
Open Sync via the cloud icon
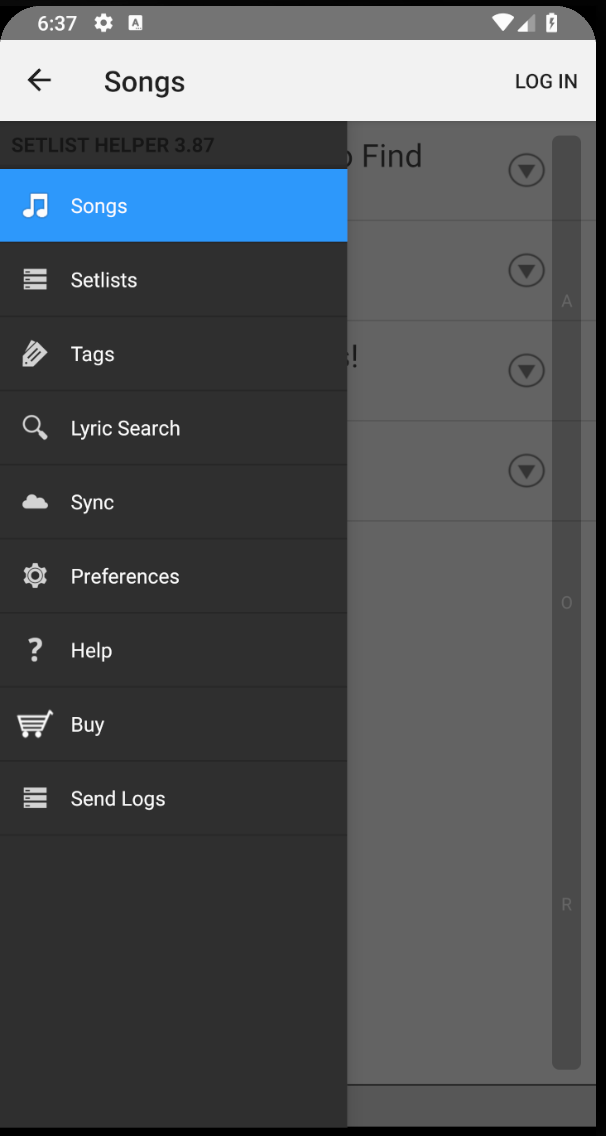[x=34, y=501]
